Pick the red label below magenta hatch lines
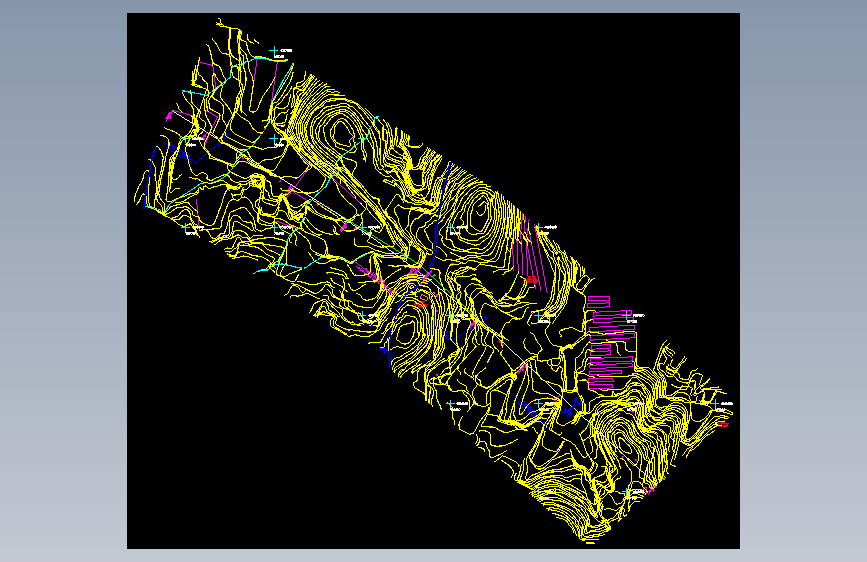 (x=532, y=280)
